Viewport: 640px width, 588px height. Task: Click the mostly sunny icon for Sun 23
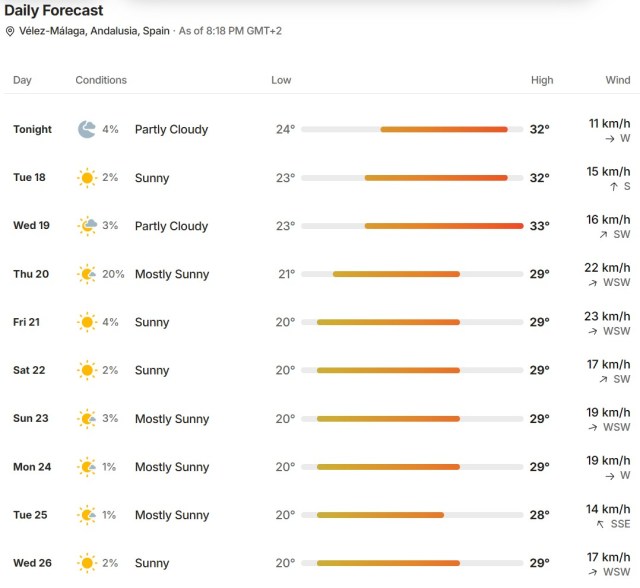tap(87, 419)
